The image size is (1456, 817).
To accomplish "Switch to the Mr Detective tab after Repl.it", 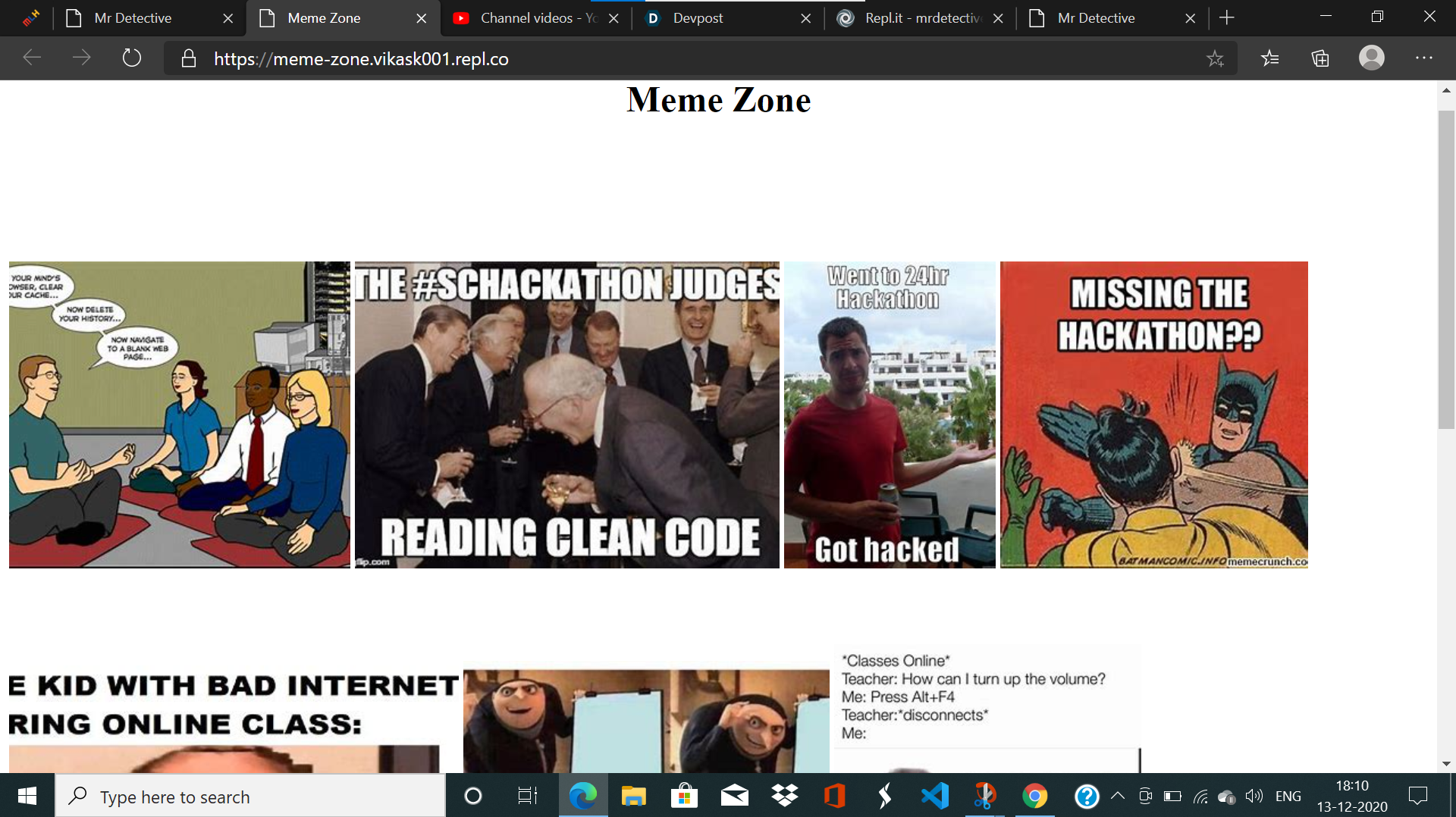I will tap(1113, 18).
